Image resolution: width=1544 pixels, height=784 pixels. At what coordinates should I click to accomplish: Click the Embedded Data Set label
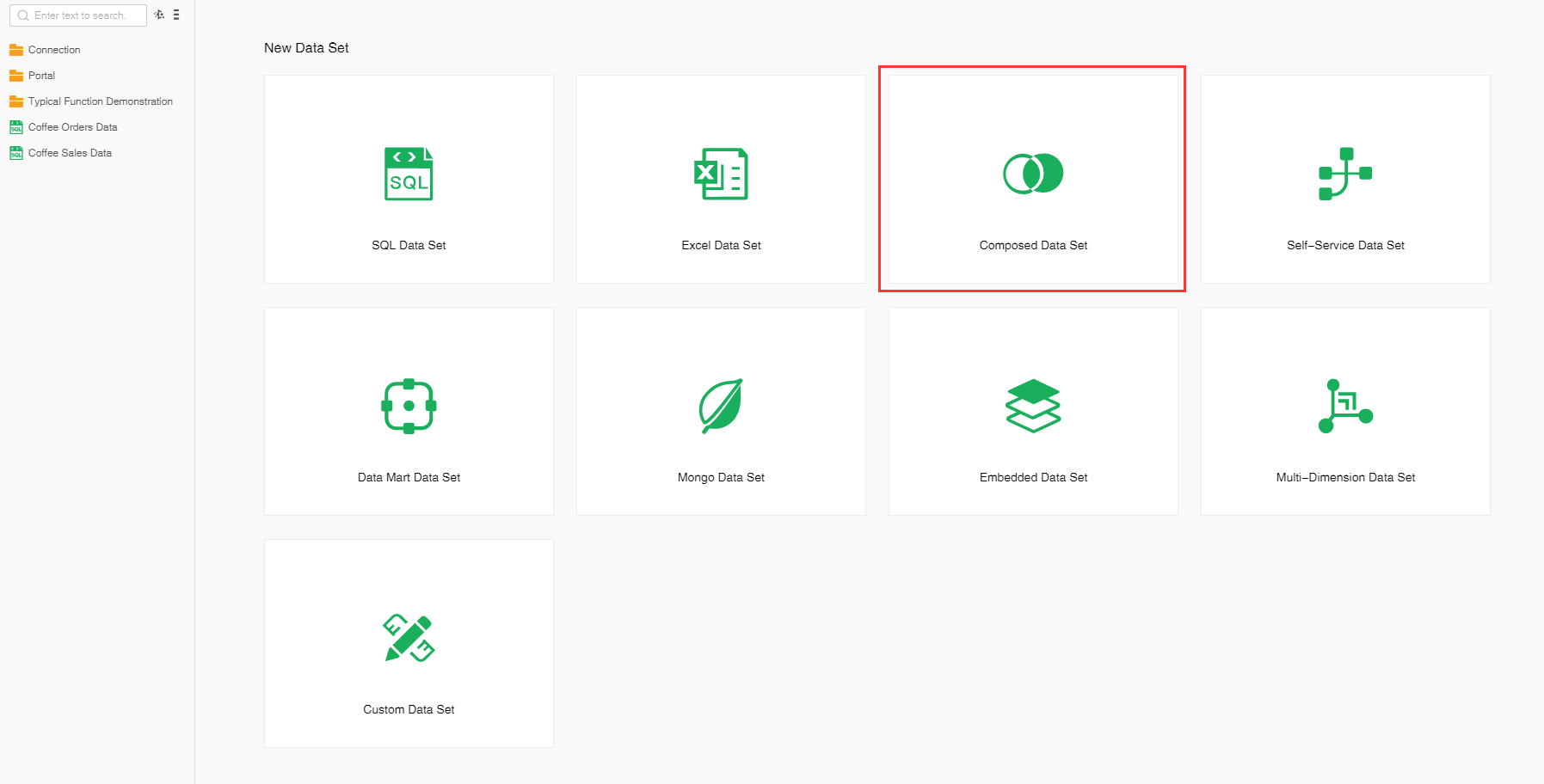pyautogui.click(x=1033, y=477)
